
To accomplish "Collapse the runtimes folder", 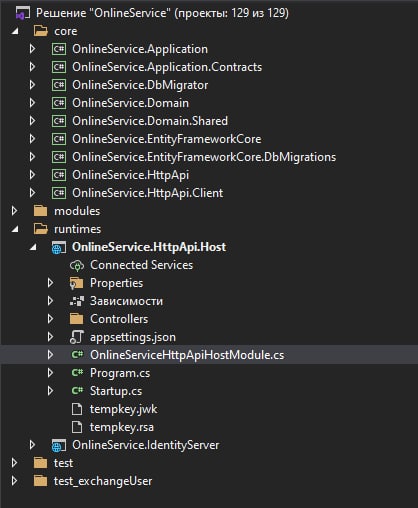I will point(15,229).
